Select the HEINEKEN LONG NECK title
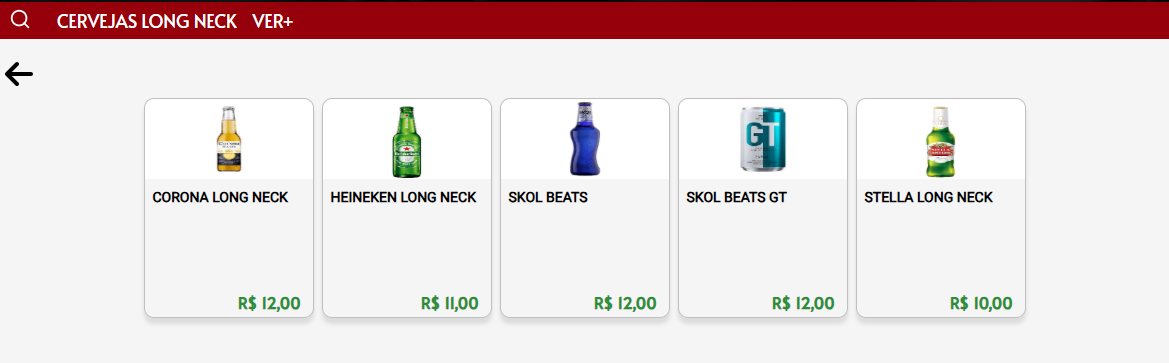The width and height of the screenshot is (1169, 363). [x=403, y=198]
